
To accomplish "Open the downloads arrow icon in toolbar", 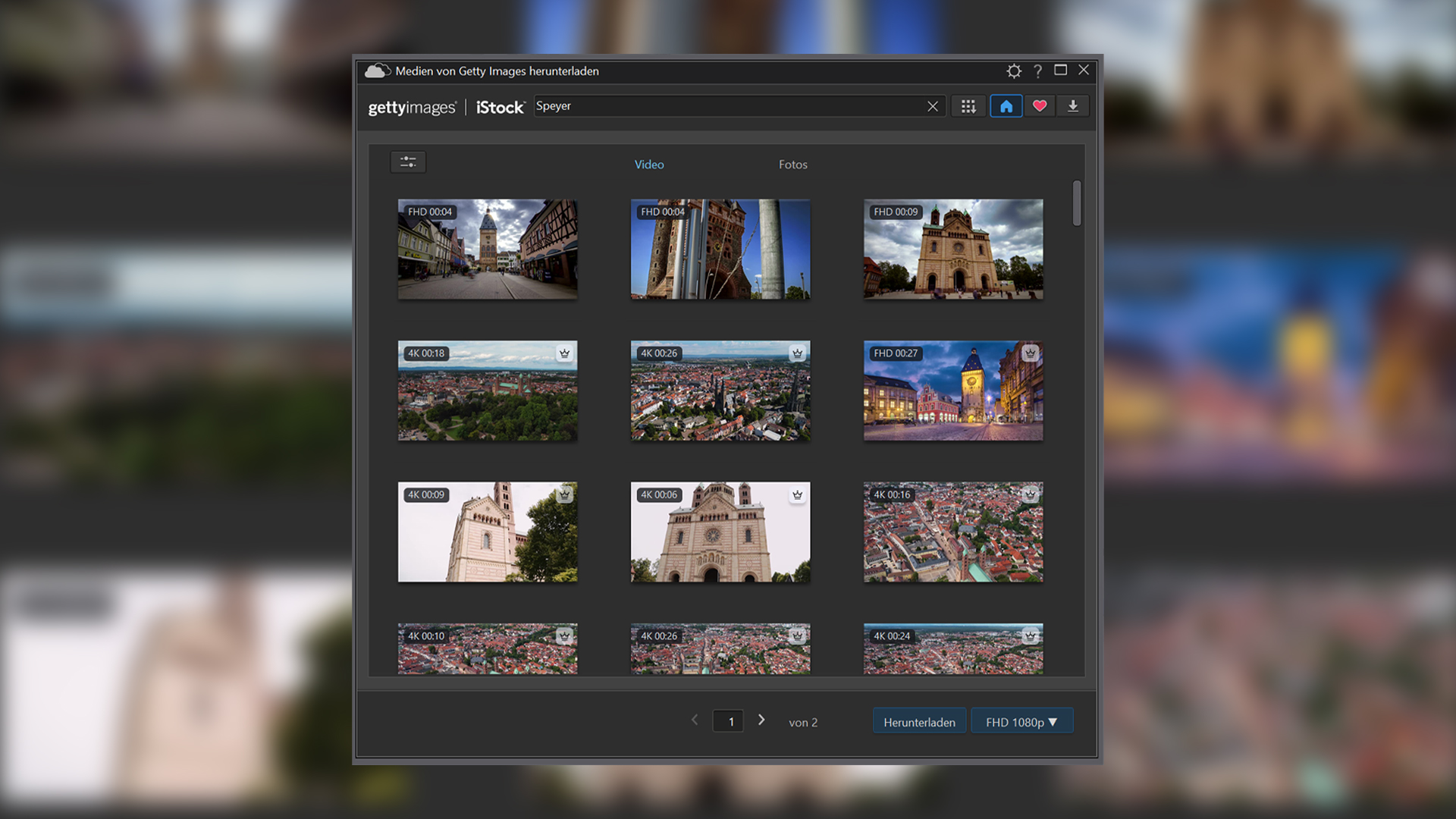I will 1073,107.
